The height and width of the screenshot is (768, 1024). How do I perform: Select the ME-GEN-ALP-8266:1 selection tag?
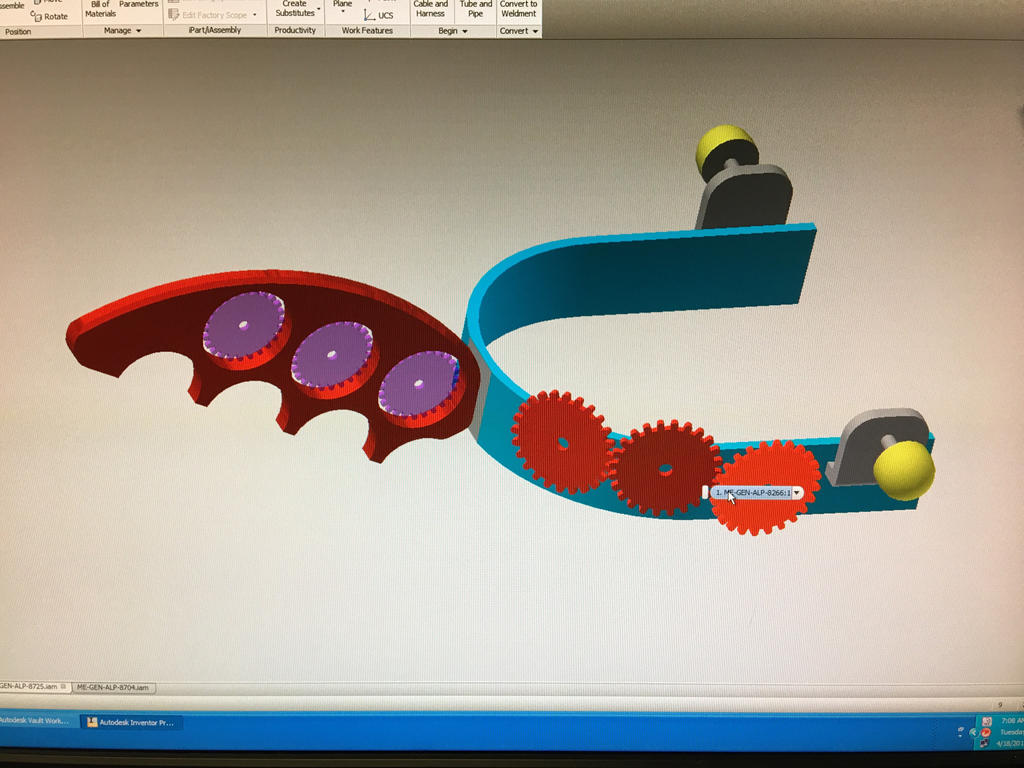(x=752, y=492)
